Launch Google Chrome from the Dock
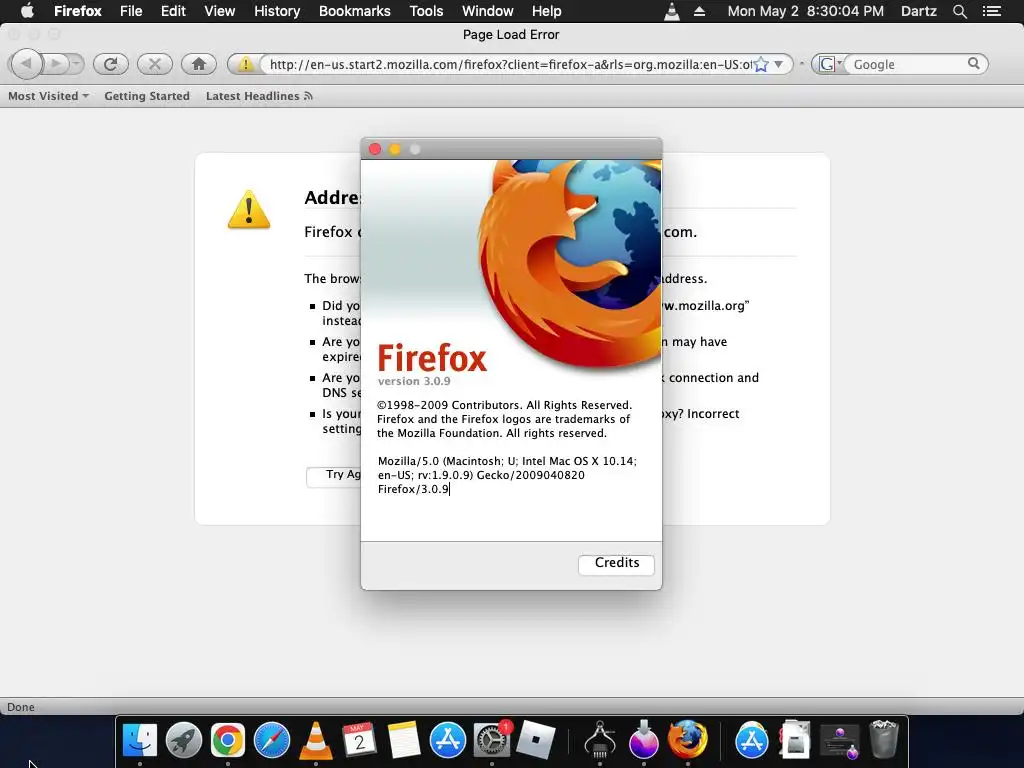 point(227,741)
